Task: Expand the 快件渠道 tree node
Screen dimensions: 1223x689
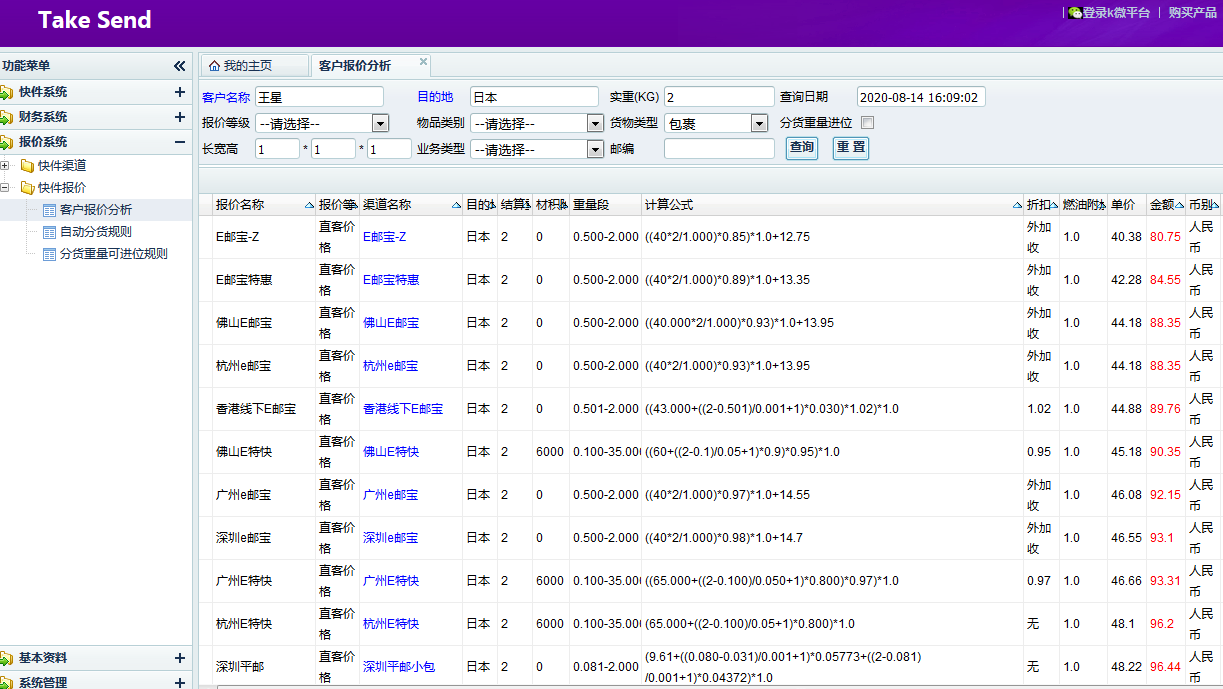Action: [6, 166]
